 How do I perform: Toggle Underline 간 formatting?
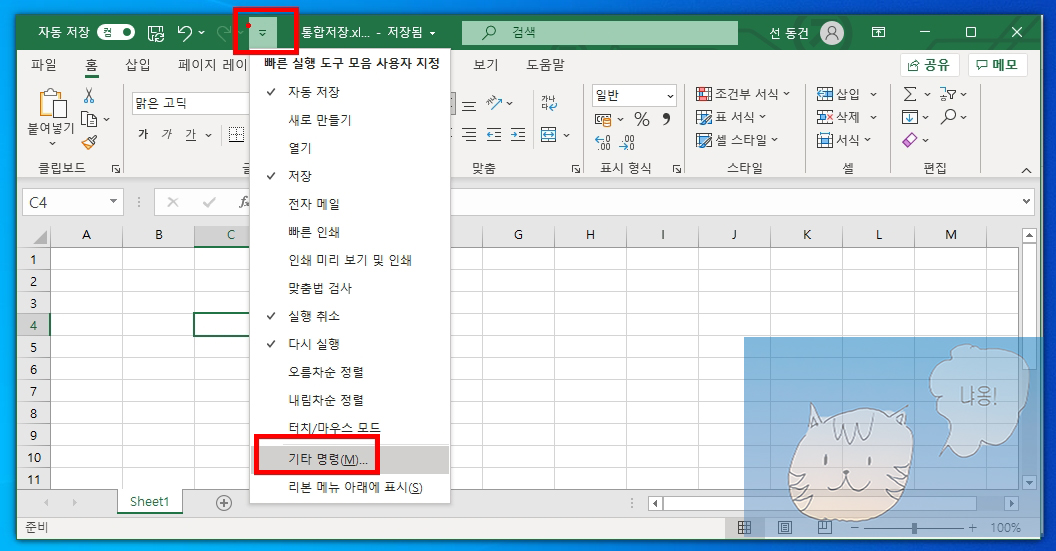point(191,135)
